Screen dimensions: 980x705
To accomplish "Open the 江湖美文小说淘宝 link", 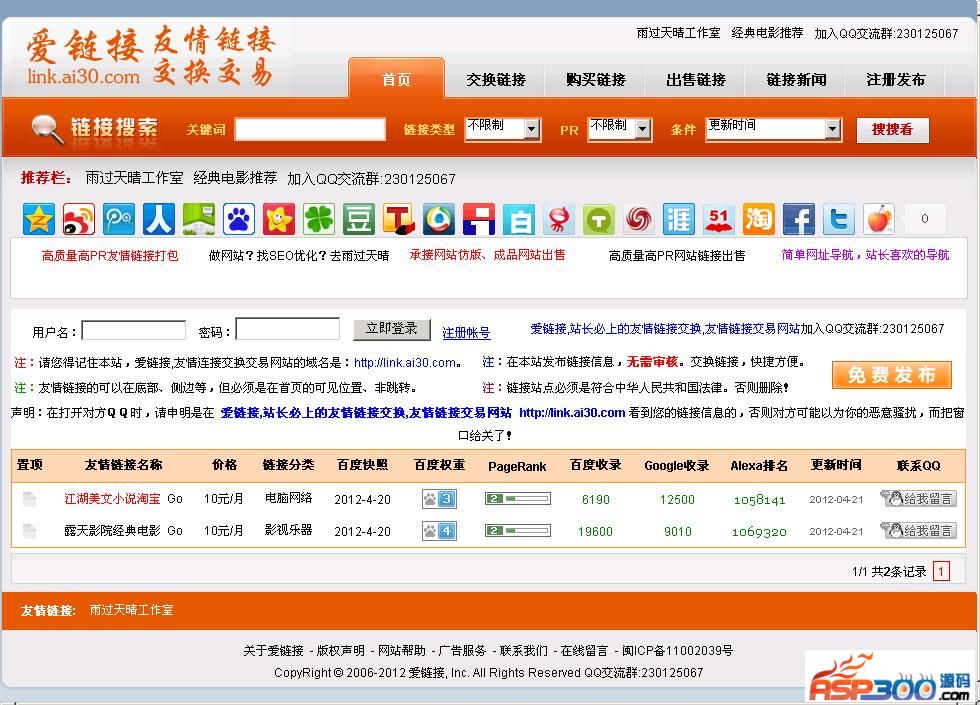I will [x=112, y=499].
